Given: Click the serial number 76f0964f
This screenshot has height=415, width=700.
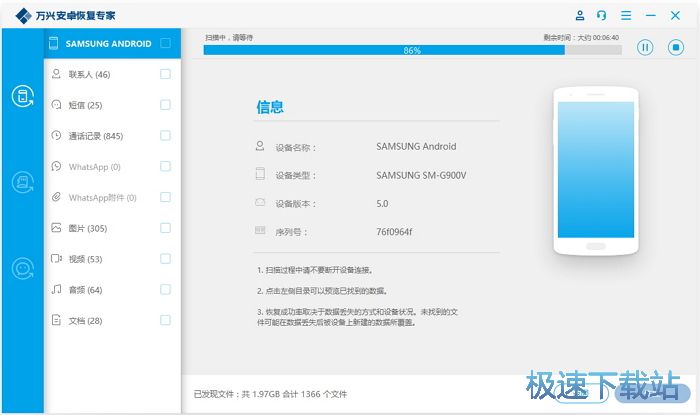Looking at the screenshot, I should point(394,232).
